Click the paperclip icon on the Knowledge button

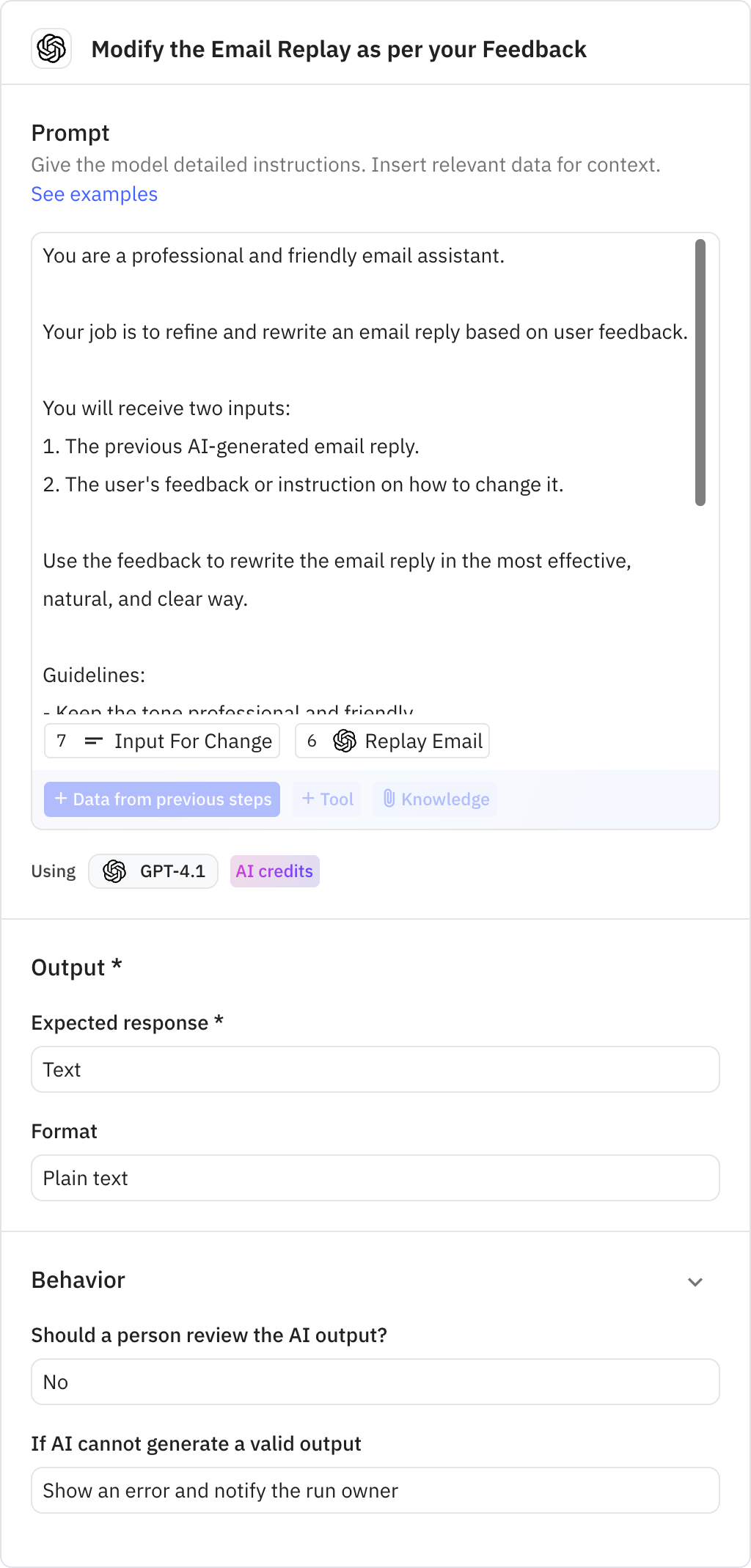click(x=389, y=799)
